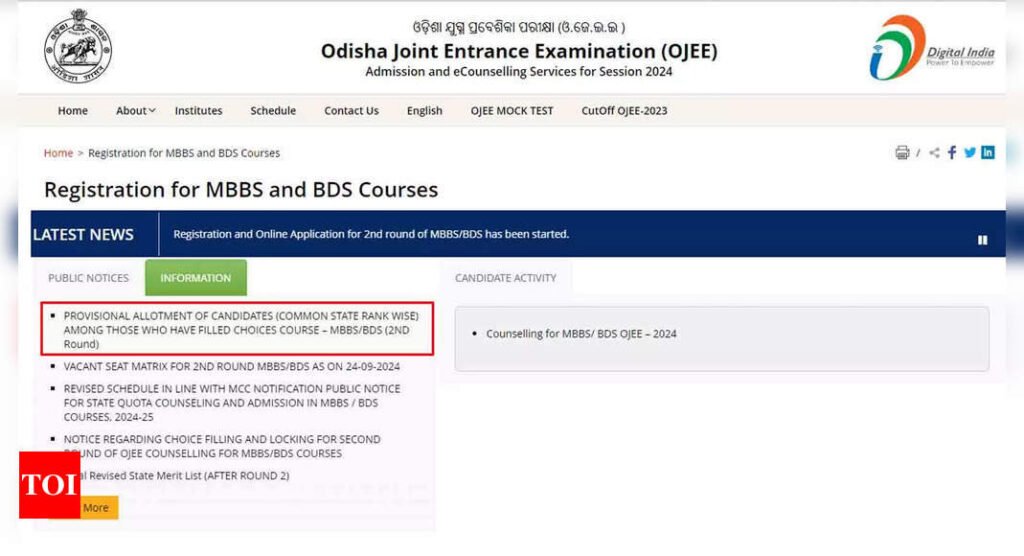Viewport: 1024px width, 556px height.
Task: Click the news ticker registration announcement text
Action: (x=371, y=234)
